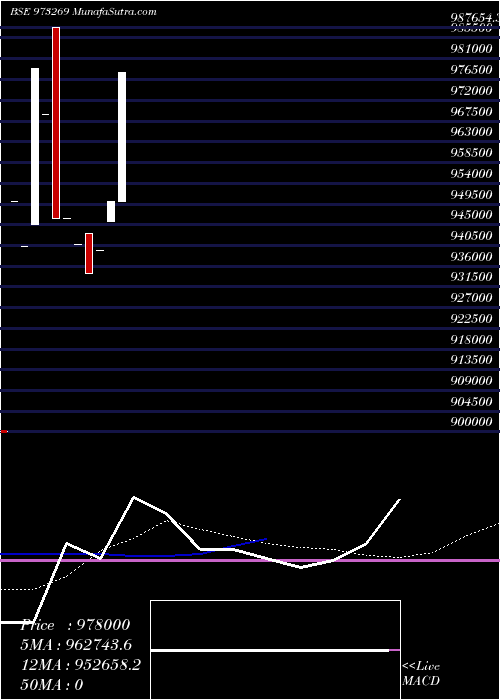Click the blue moving average line
Screen dimensions: 500x700
coord(134,554)
